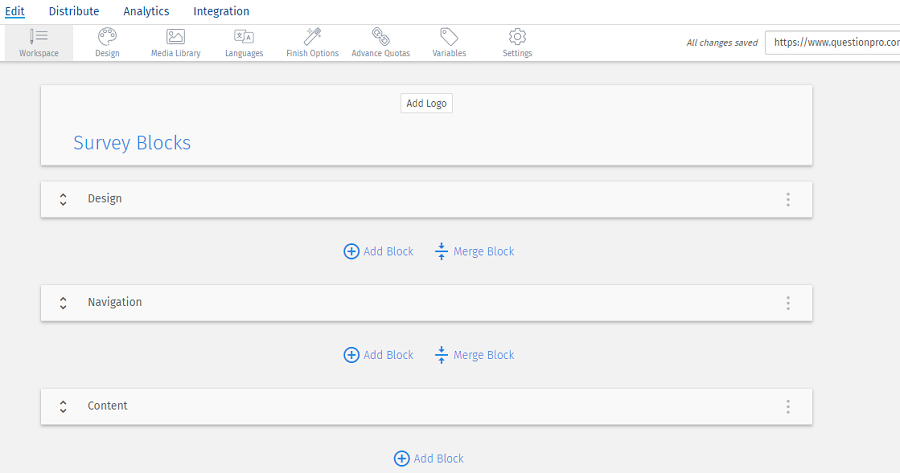
Task: Open the Media Library icon
Action: (175, 37)
